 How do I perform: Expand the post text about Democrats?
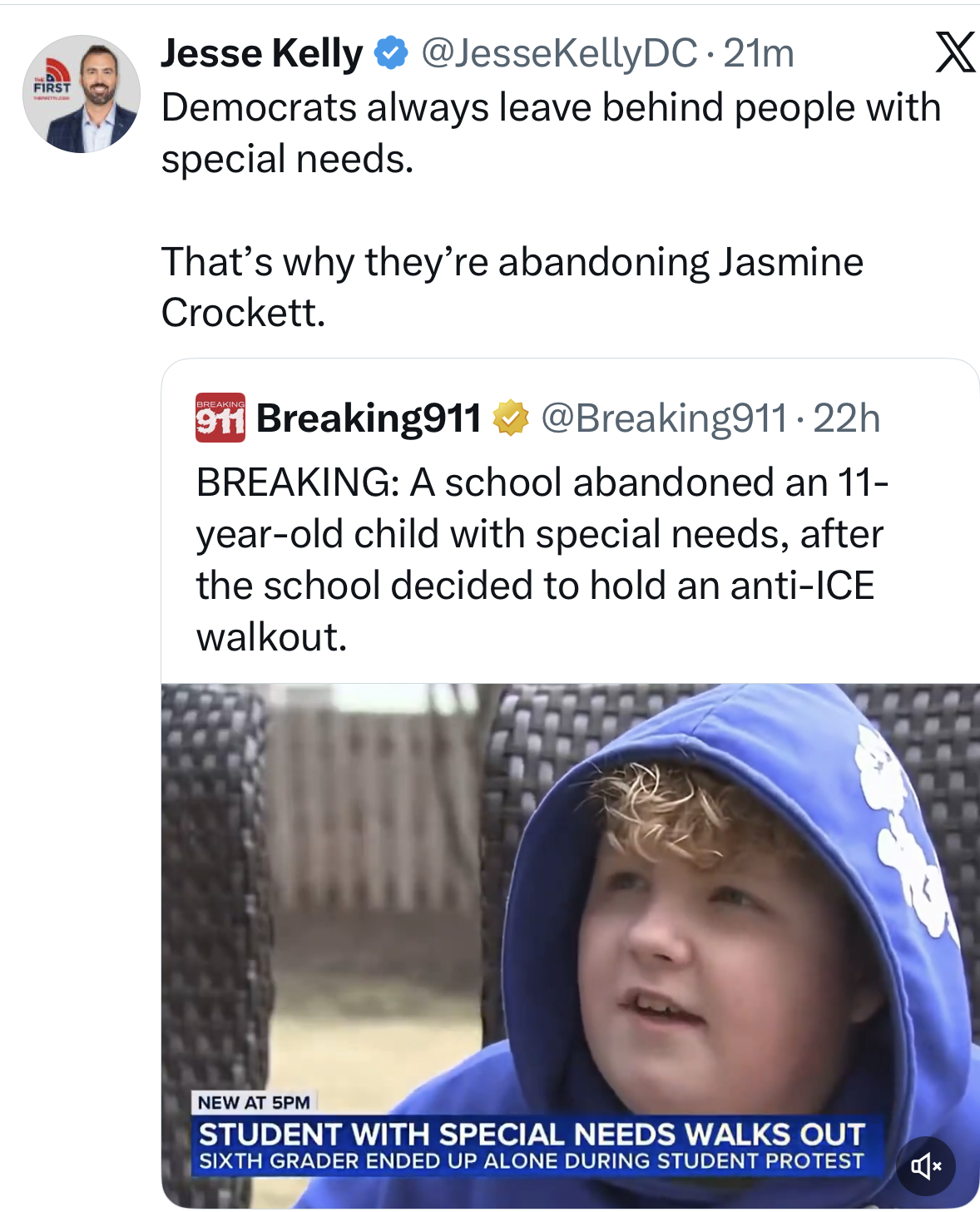click(551, 133)
